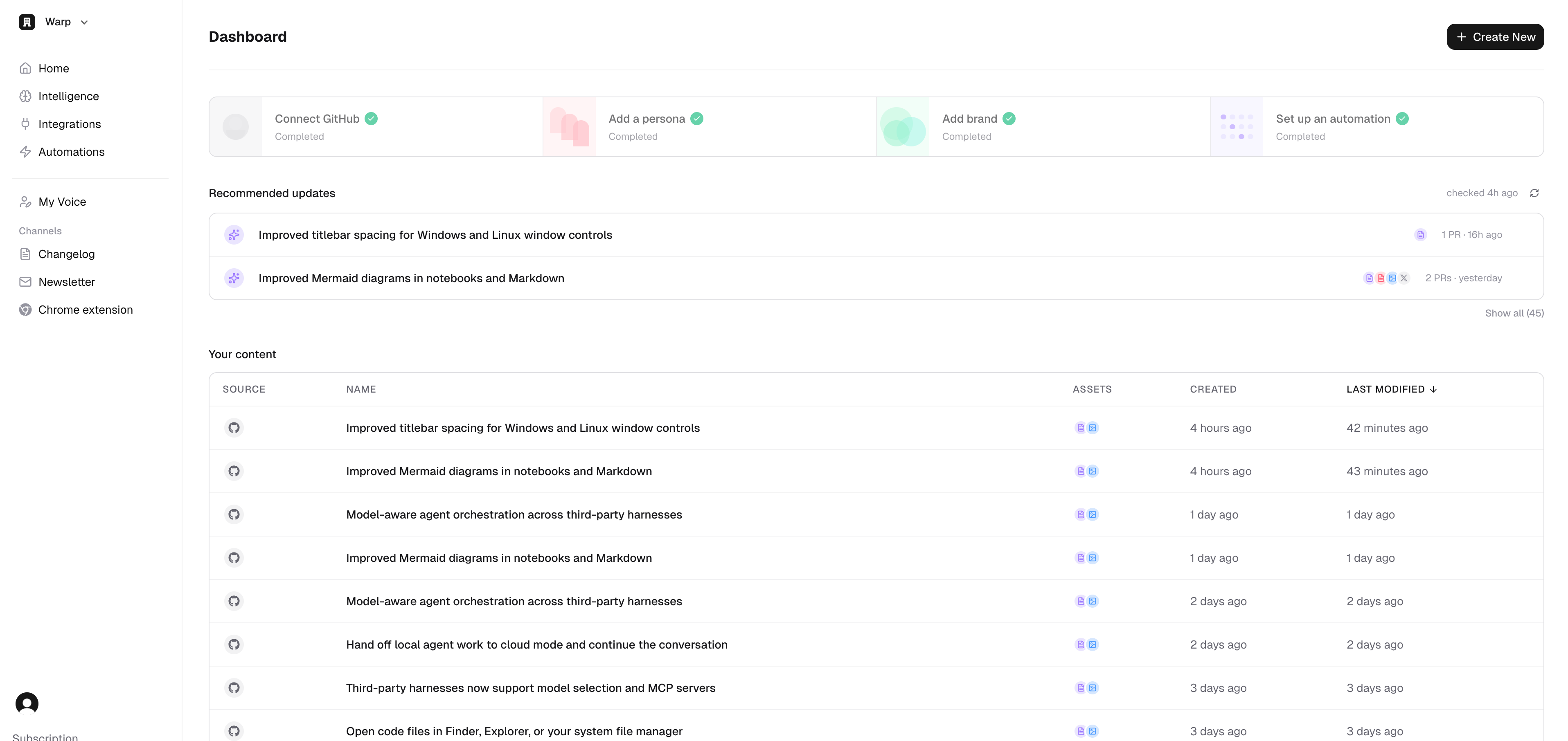Click Name column header
Screen dimensions: 1568x741
point(361,389)
